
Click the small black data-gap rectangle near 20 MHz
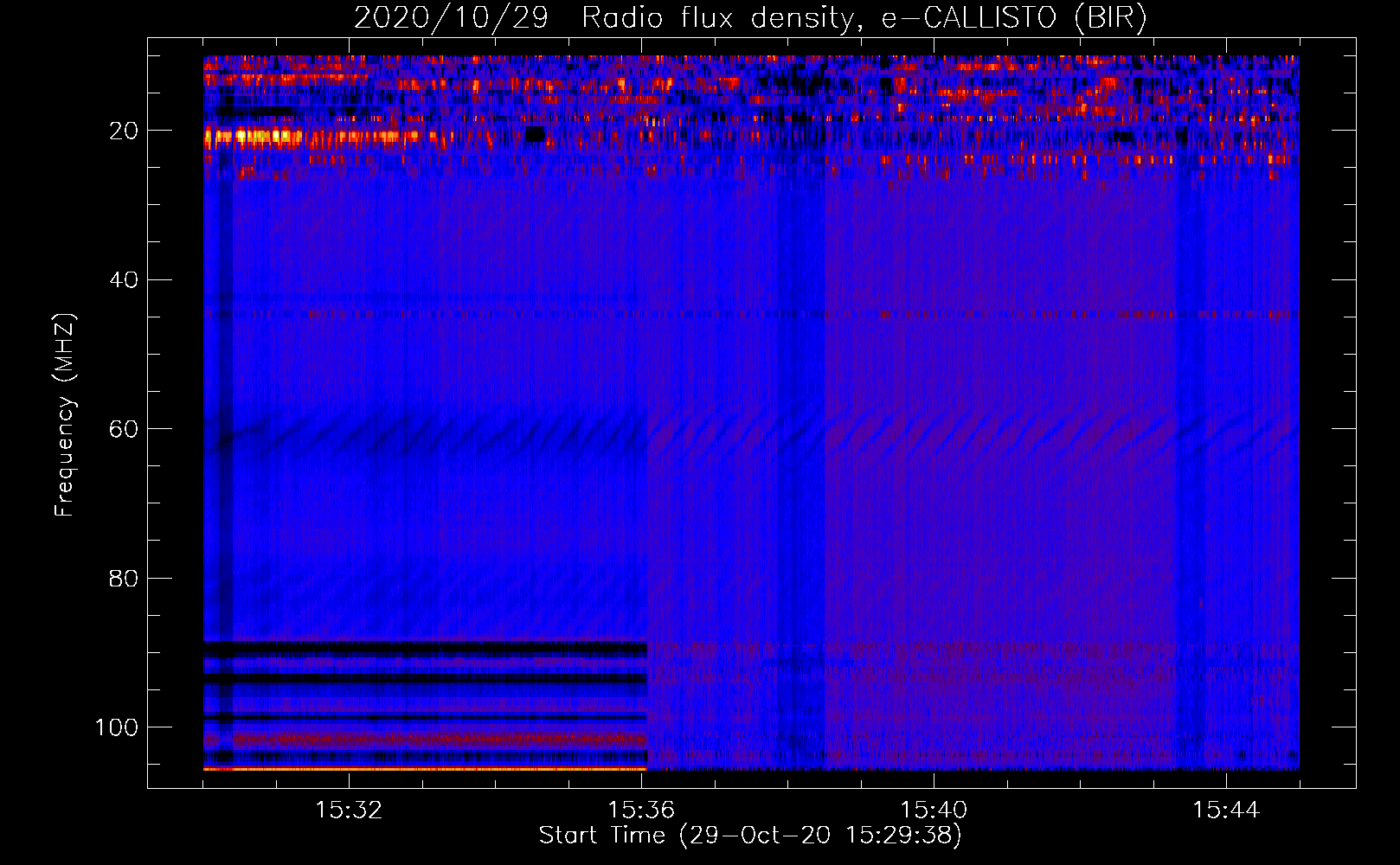pyautogui.click(x=536, y=134)
